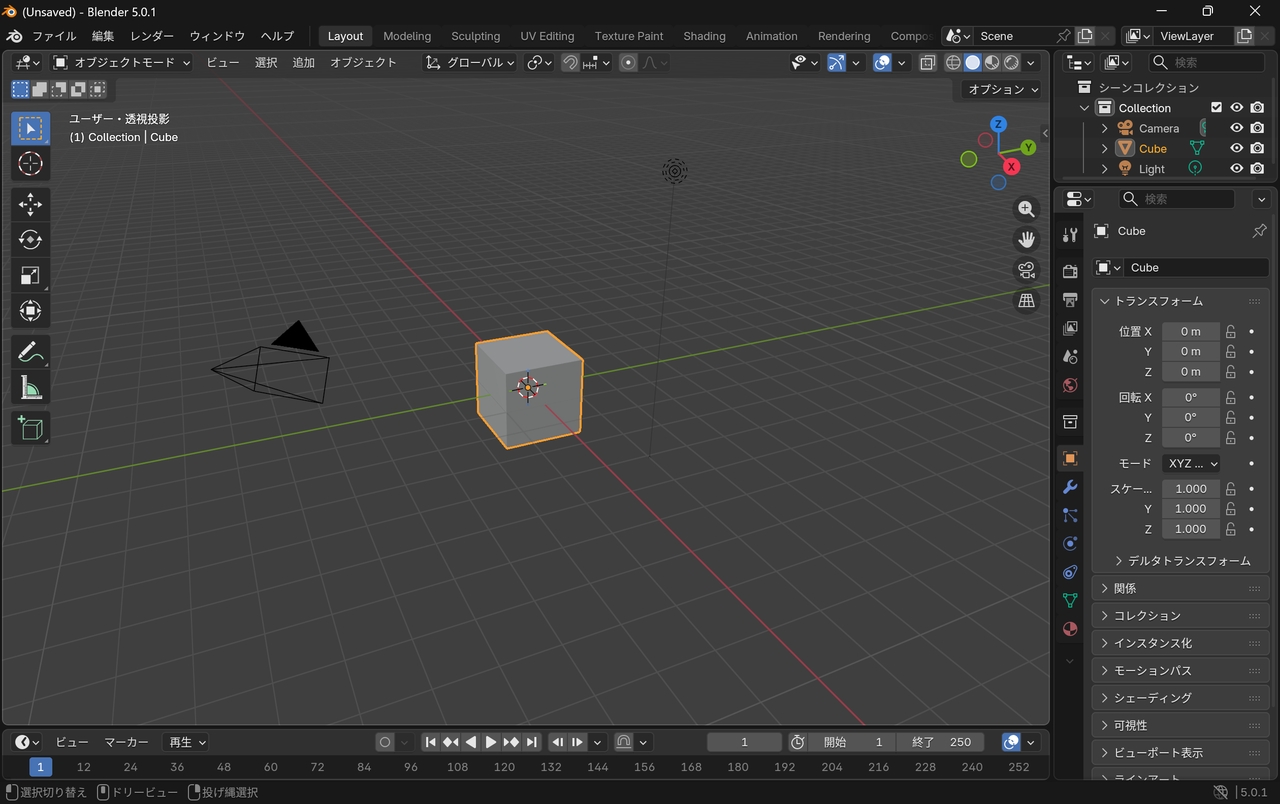1280x804 pixels.
Task: Disable render visibility for the Cube
Action: click(x=1257, y=148)
